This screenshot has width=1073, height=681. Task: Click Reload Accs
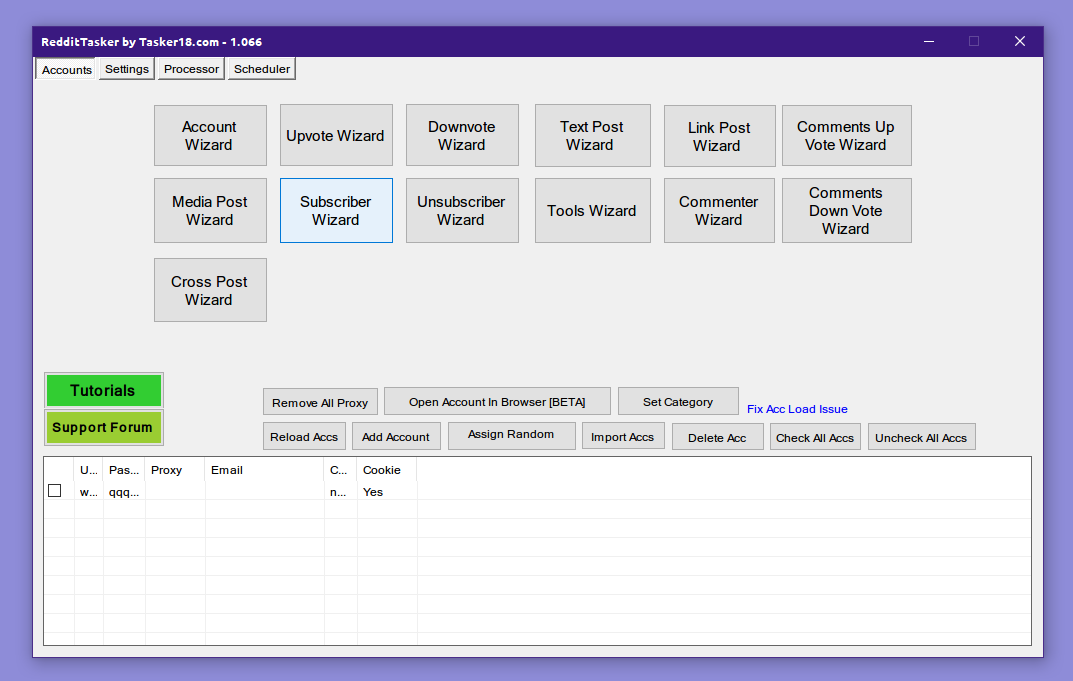pos(304,437)
